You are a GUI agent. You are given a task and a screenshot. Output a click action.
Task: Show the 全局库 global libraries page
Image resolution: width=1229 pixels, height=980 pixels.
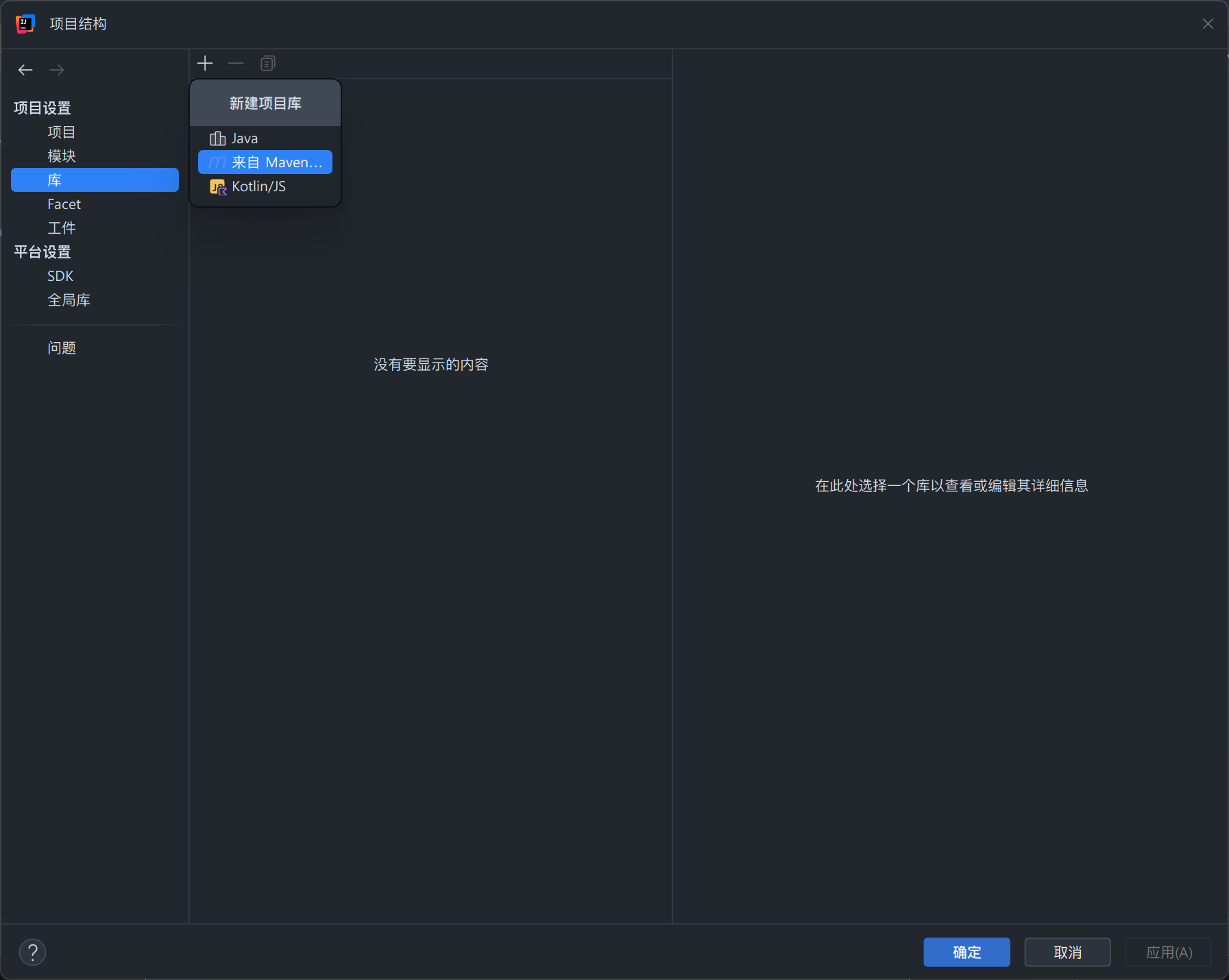pyautogui.click(x=69, y=300)
